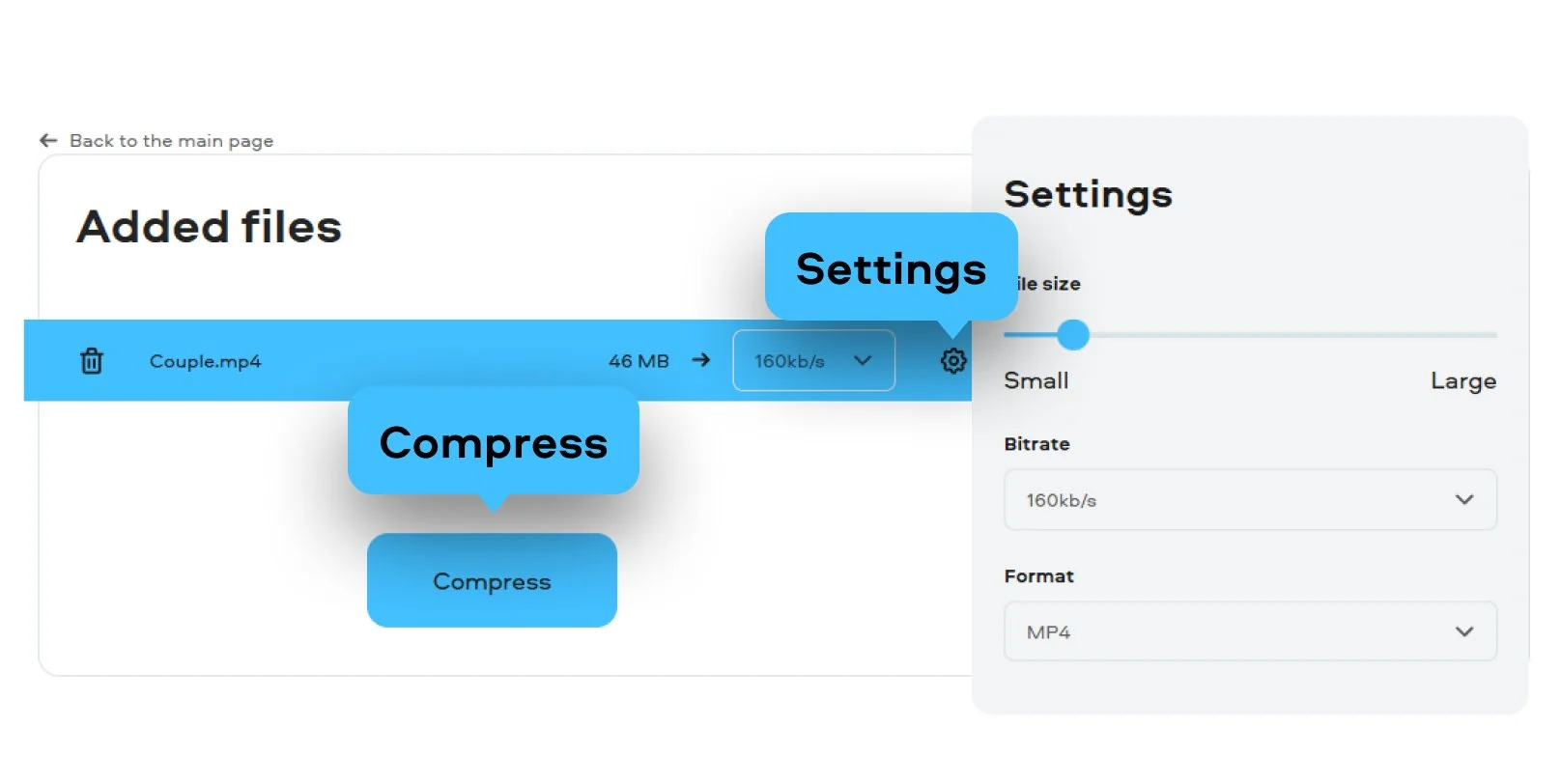Click the file size slider handle
This screenshot has width=1561, height=784.
pos(1073,335)
